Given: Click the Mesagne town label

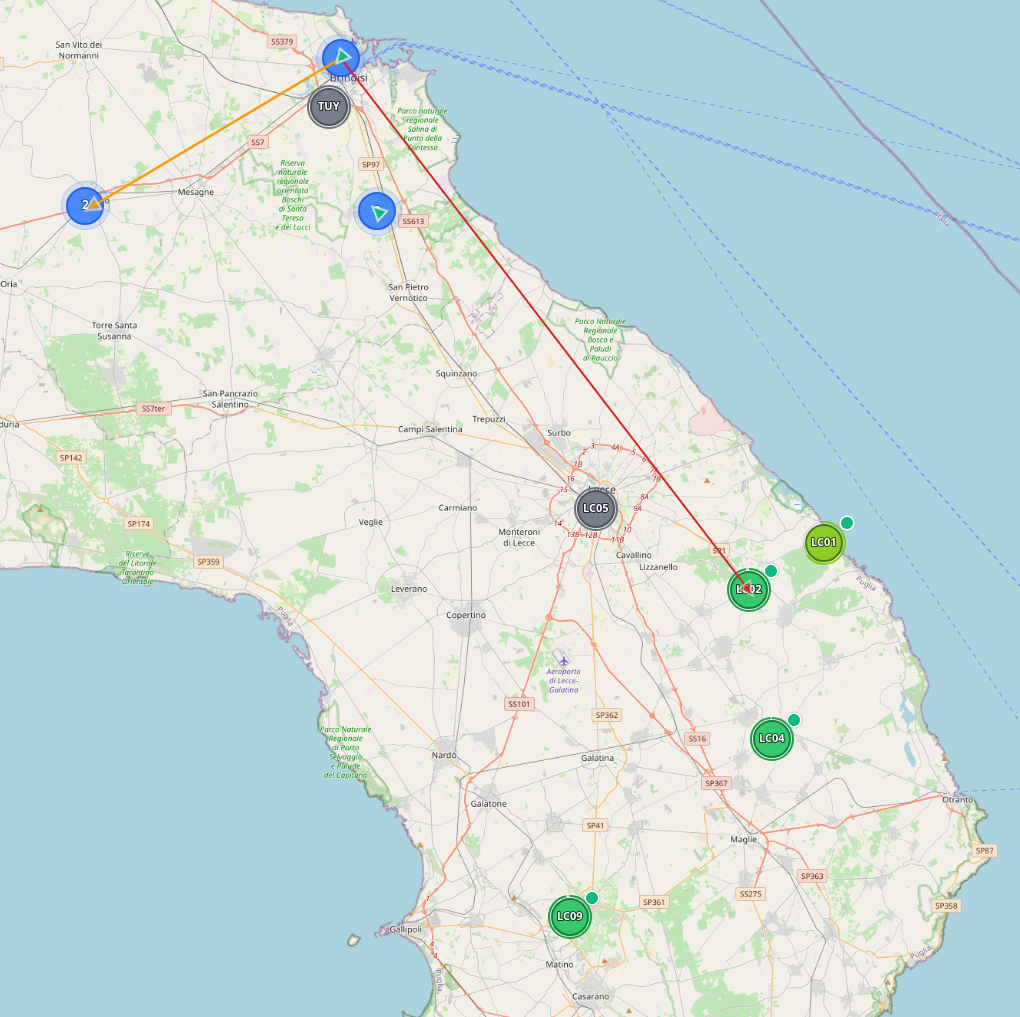Looking at the screenshot, I should click(195, 192).
